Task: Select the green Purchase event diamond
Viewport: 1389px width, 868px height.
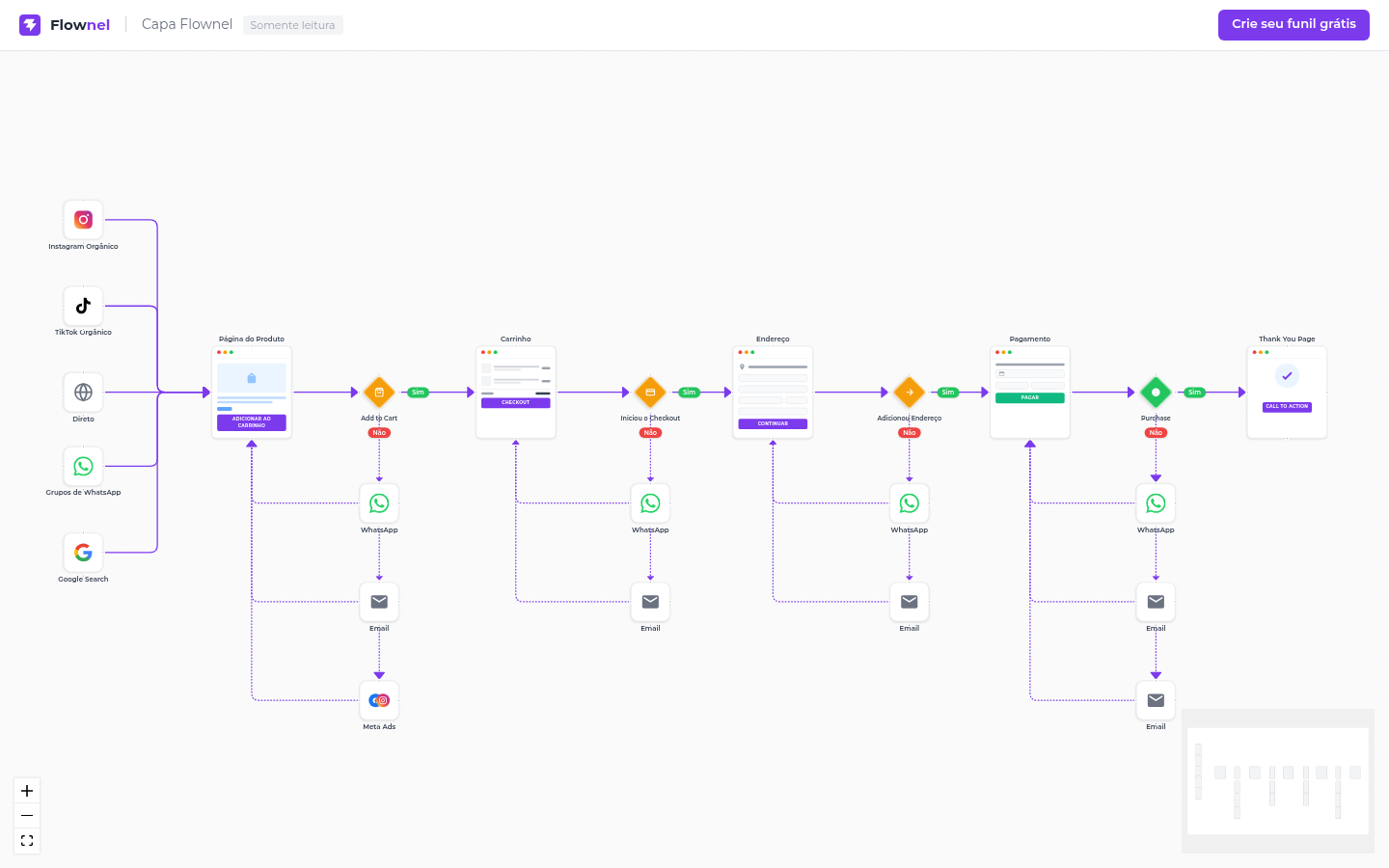Action: click(x=1156, y=393)
